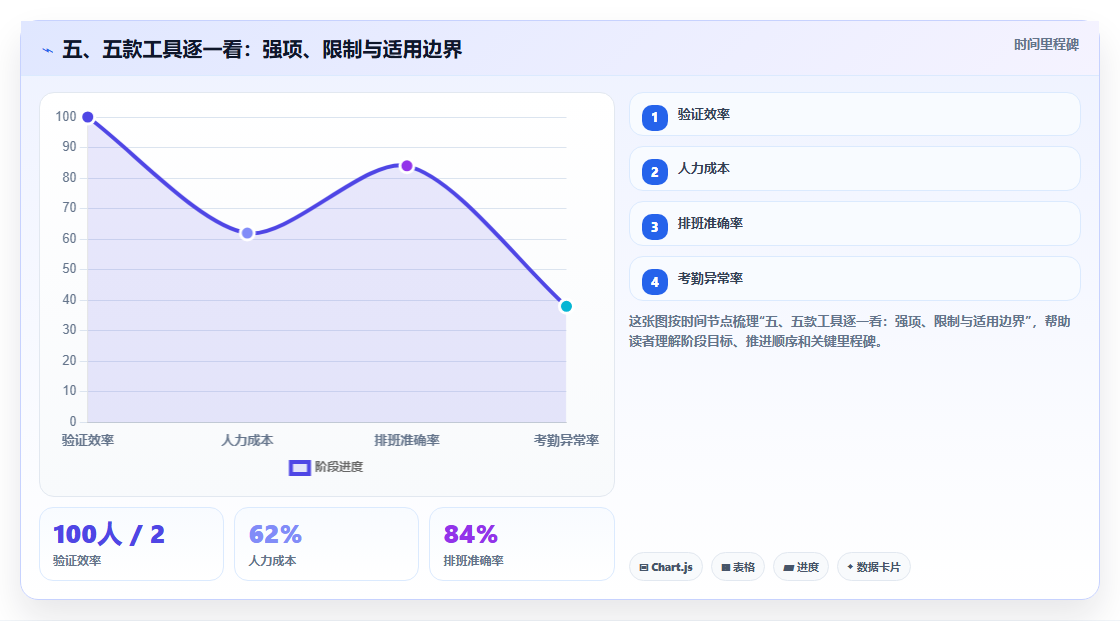This screenshot has width=1120, height=621.
Task: Toggle the 阶段进度 legend box
Action: tap(299, 467)
